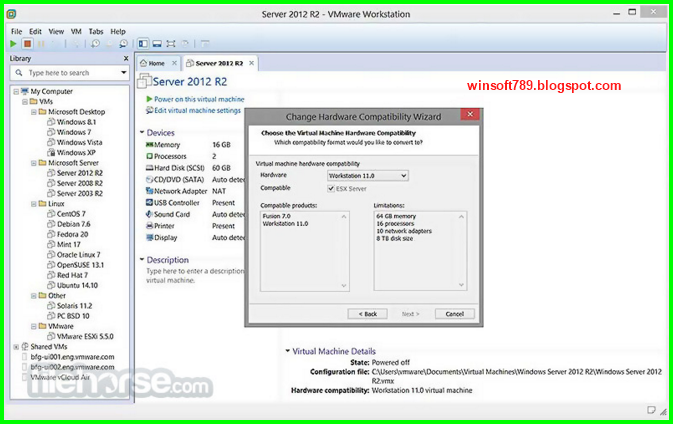Click the Display device icon

149,237
